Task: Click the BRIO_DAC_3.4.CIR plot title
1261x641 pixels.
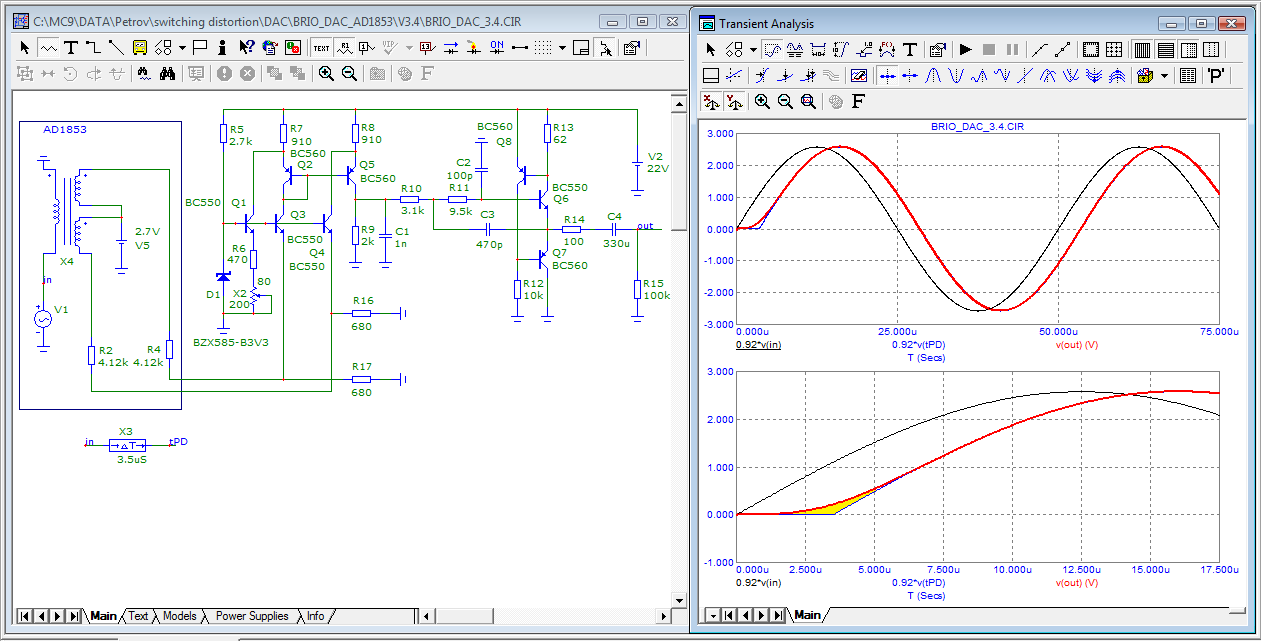Action: (x=976, y=127)
